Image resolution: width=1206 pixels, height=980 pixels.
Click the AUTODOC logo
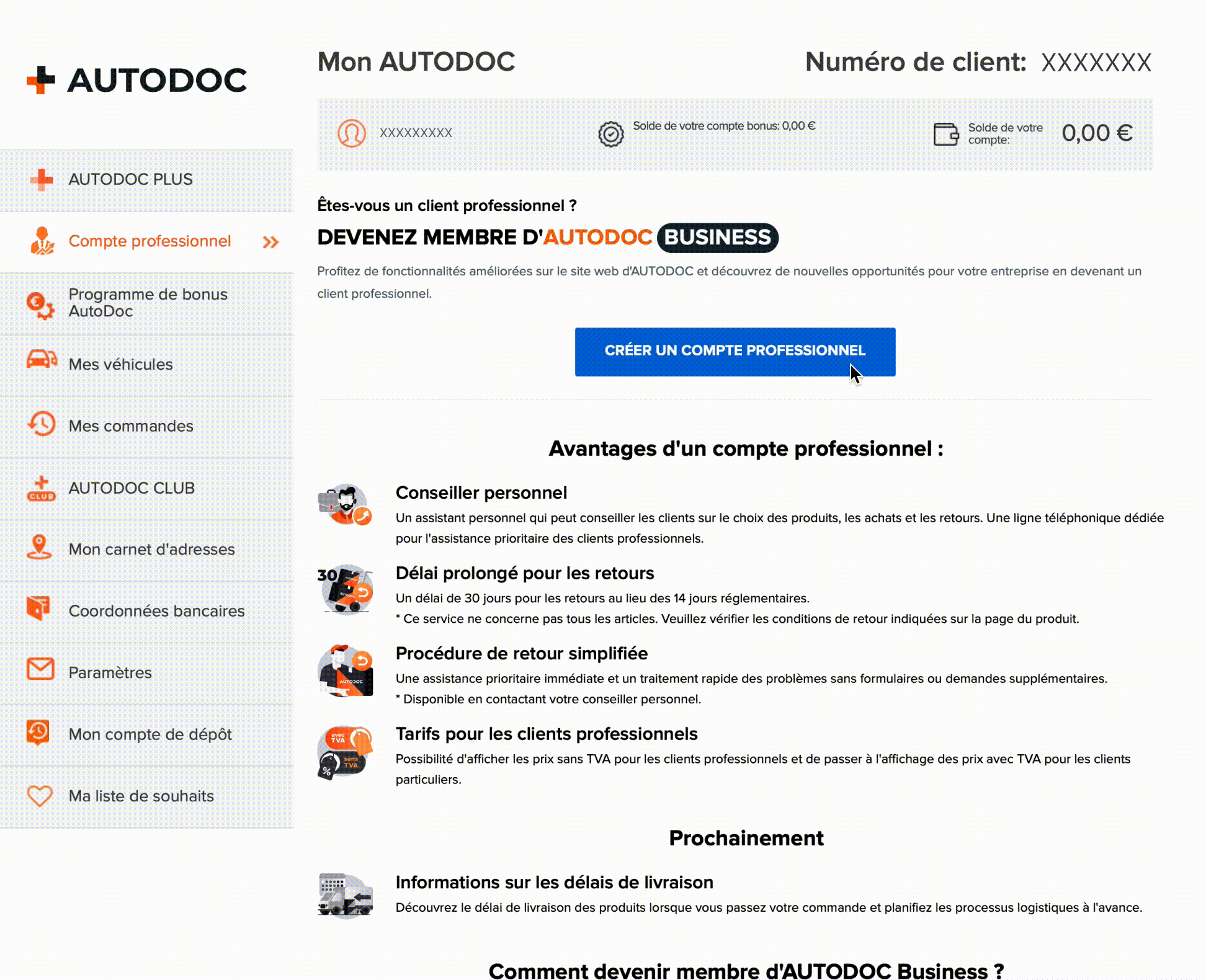[136, 81]
